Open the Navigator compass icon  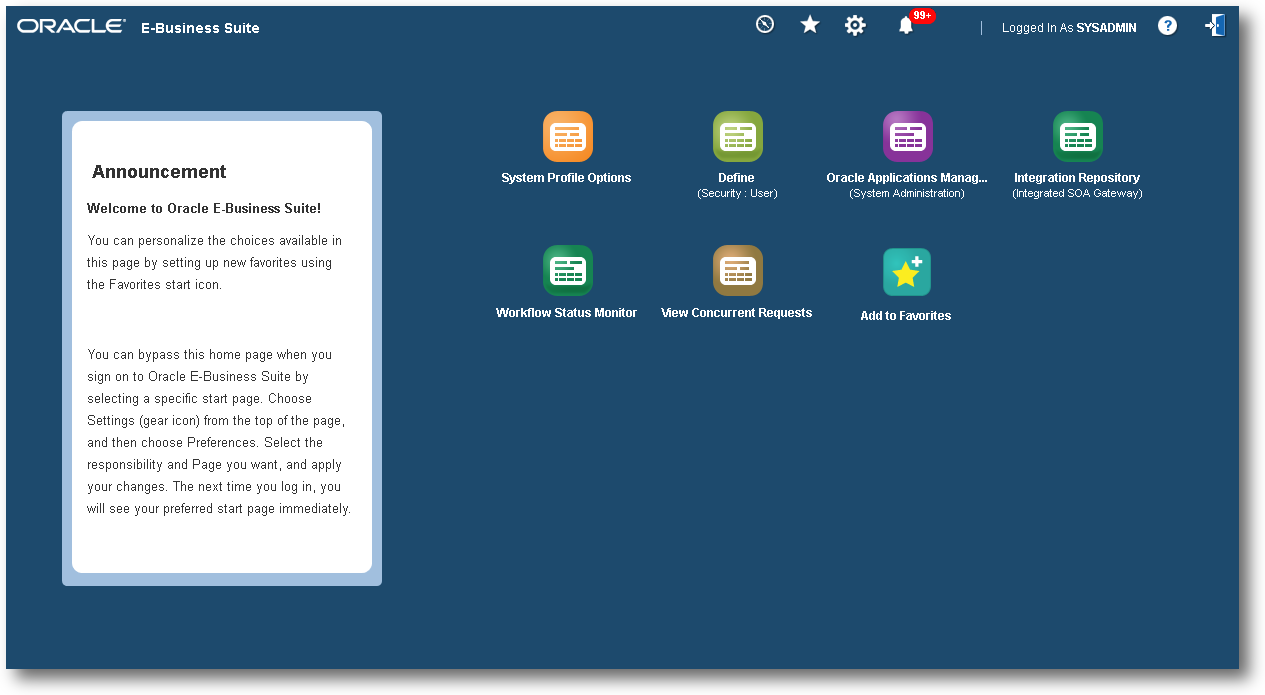coord(765,25)
